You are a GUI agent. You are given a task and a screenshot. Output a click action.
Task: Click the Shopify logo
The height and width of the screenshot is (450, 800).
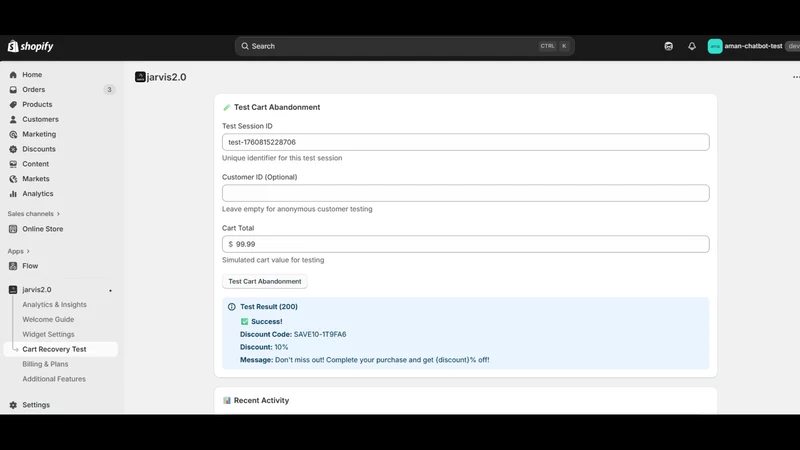coord(31,46)
